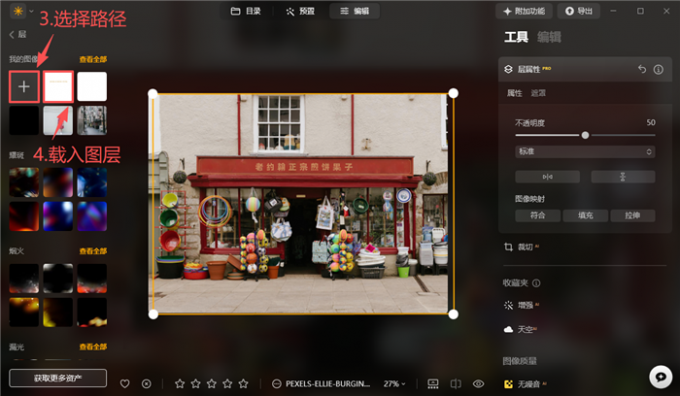Screen dimensions: 680x396
Task: Click the Luminar sun logo icon
Action: (x=18, y=10)
